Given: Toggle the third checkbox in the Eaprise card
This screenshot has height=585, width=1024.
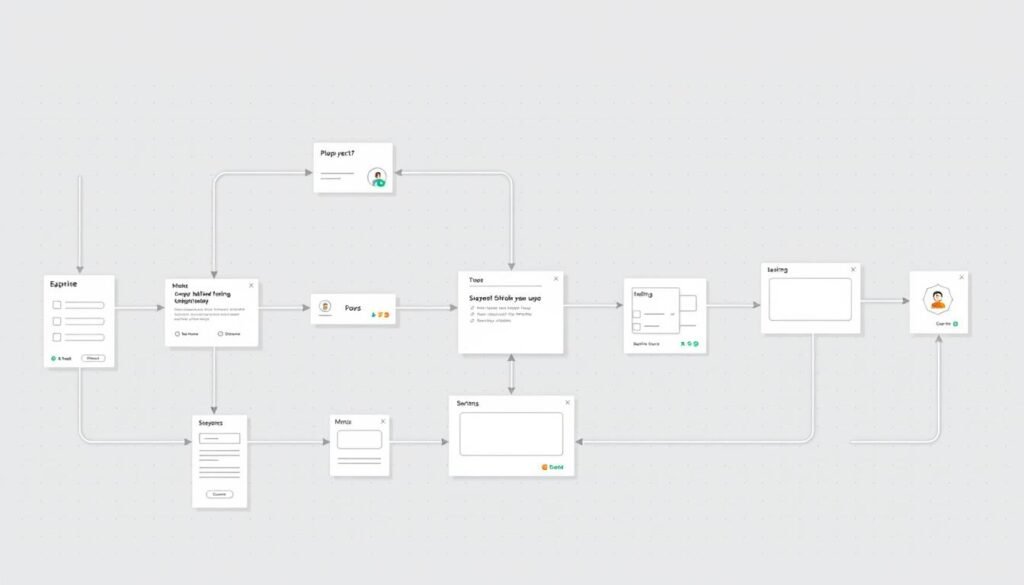Looking at the screenshot, I should pos(57,337).
